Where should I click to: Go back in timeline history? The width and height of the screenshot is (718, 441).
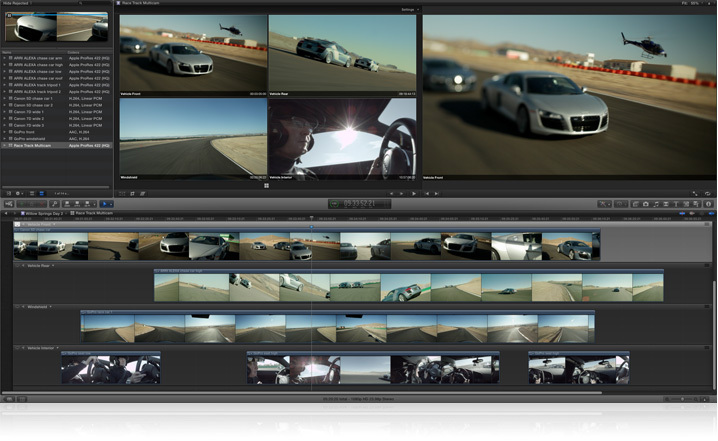click(x=6, y=213)
